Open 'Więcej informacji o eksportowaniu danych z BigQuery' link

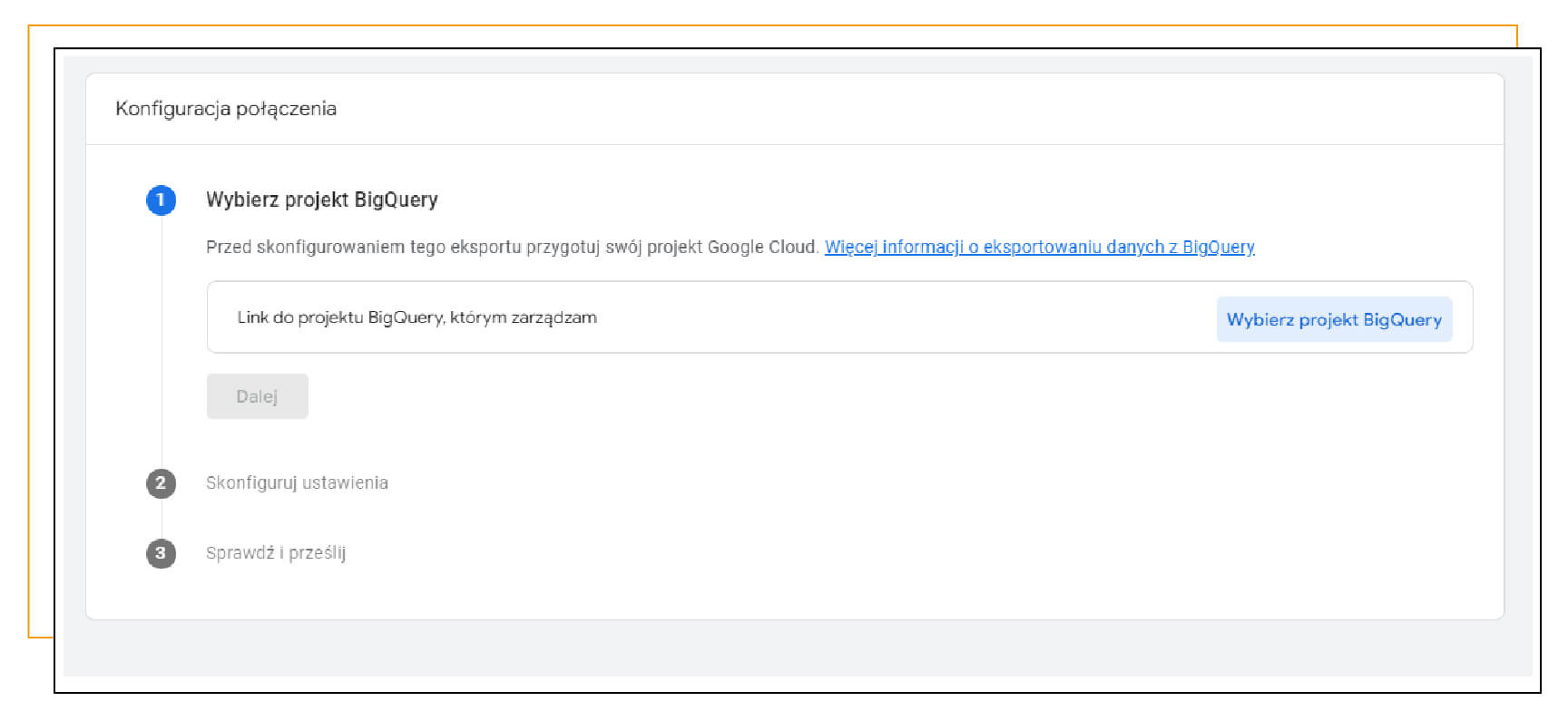point(1040,247)
